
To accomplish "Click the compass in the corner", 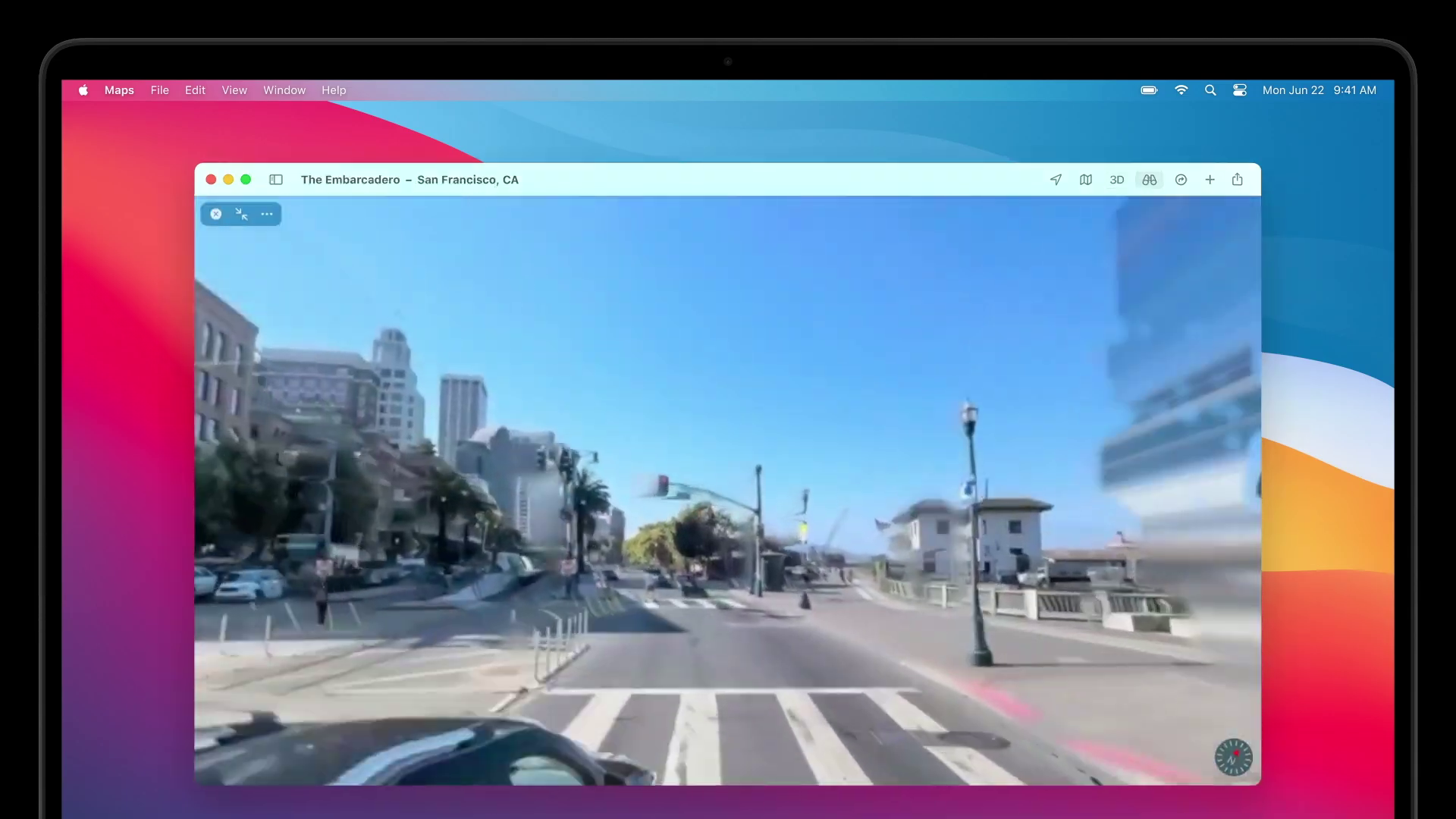I will [1233, 757].
